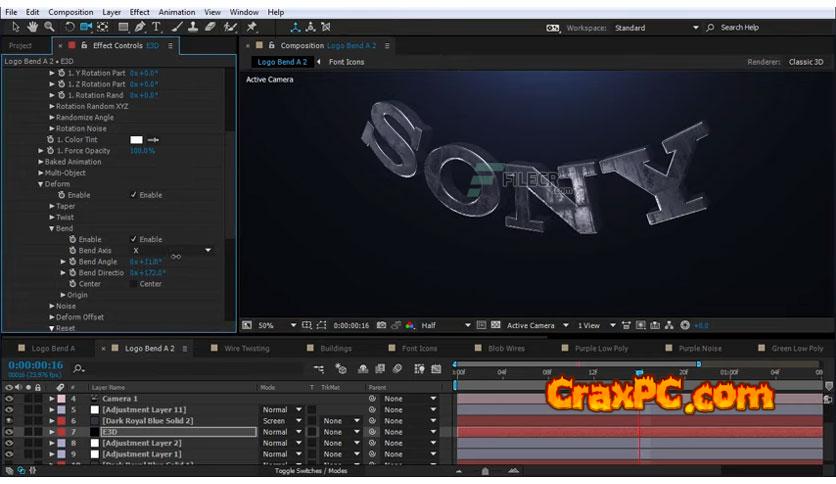Switch to the Wire Twisting timeline tab
This screenshot has width=836, height=484.
(246, 349)
